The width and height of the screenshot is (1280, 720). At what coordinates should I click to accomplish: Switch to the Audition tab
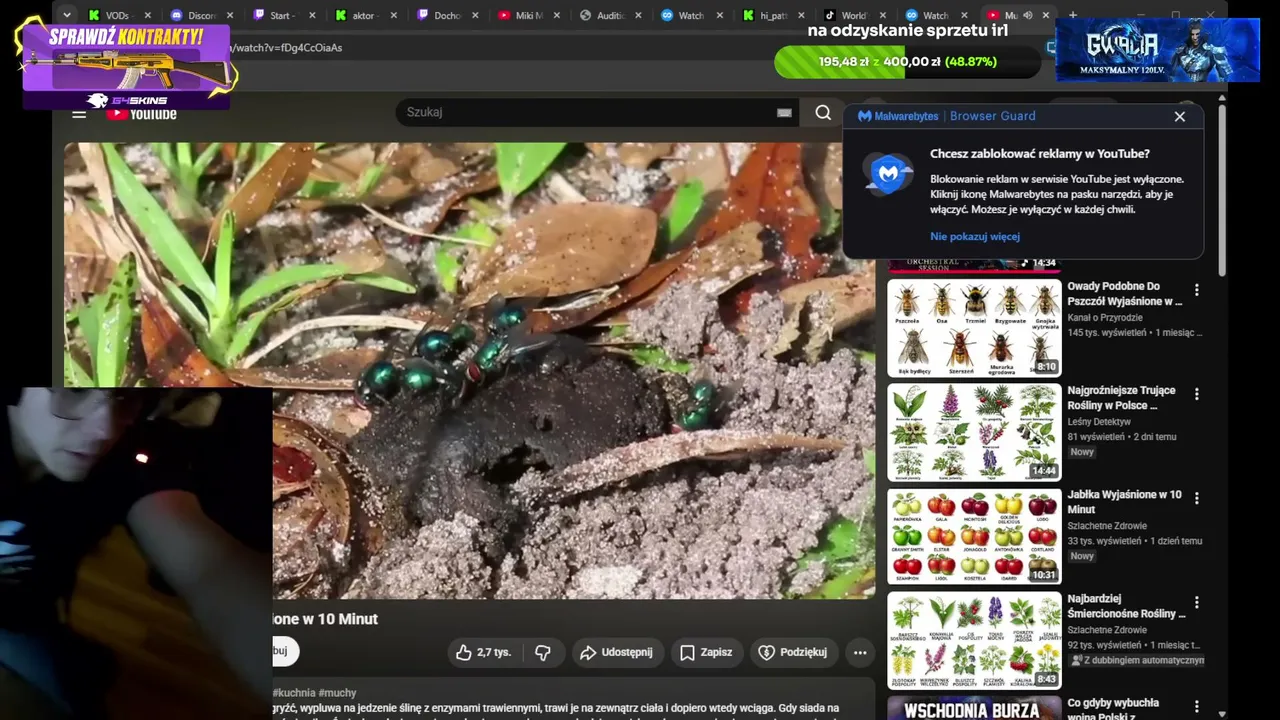pyautogui.click(x=609, y=16)
